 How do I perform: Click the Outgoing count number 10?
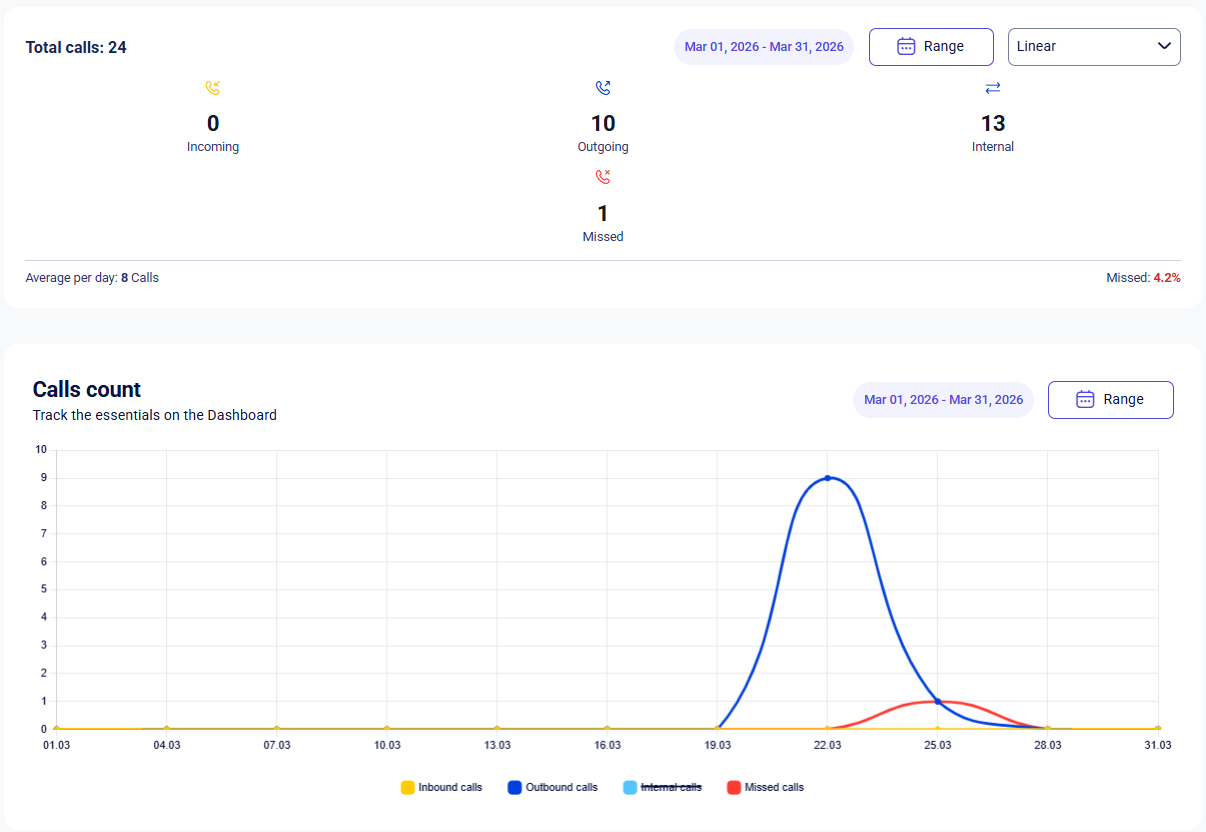(x=603, y=124)
